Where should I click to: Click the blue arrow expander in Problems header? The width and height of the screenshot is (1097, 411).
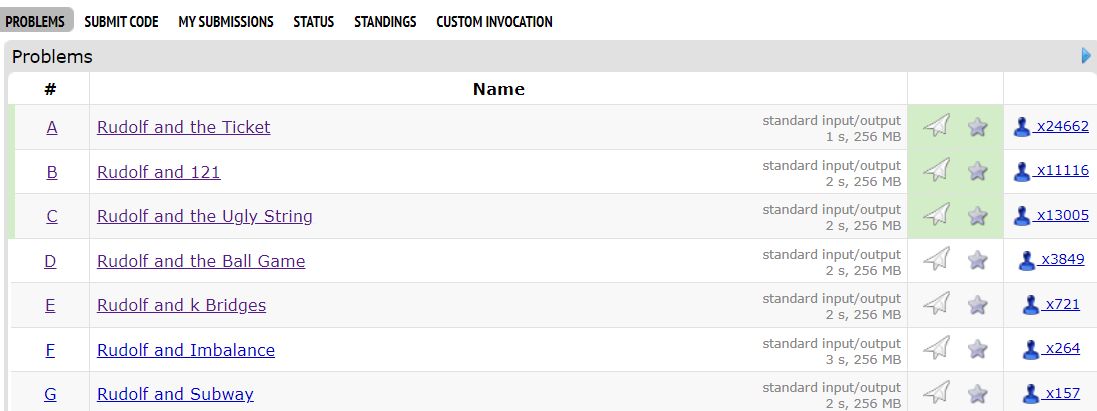(x=1086, y=56)
